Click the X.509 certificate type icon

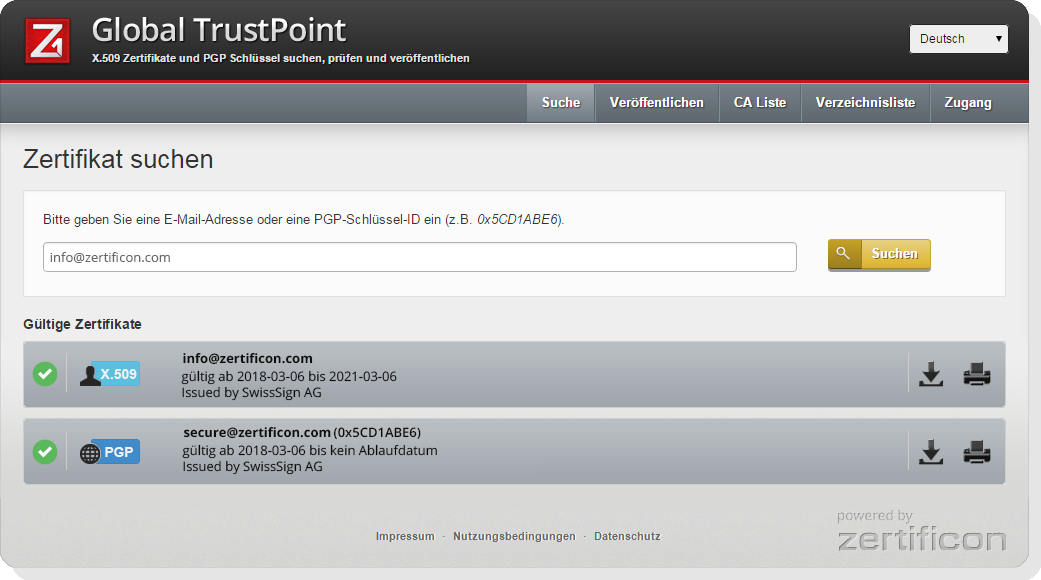[110, 374]
